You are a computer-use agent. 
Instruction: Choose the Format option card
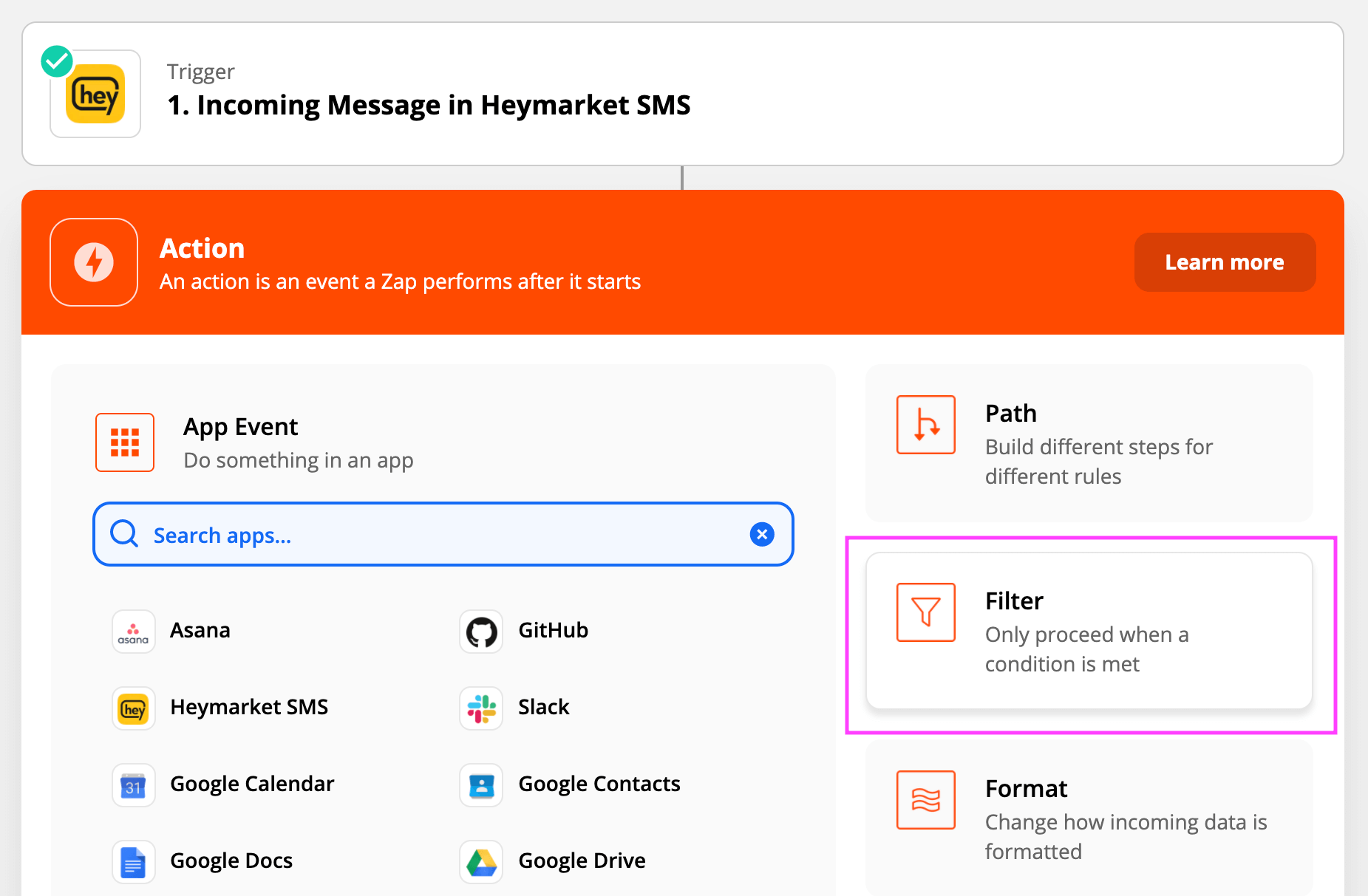[x=1089, y=818]
